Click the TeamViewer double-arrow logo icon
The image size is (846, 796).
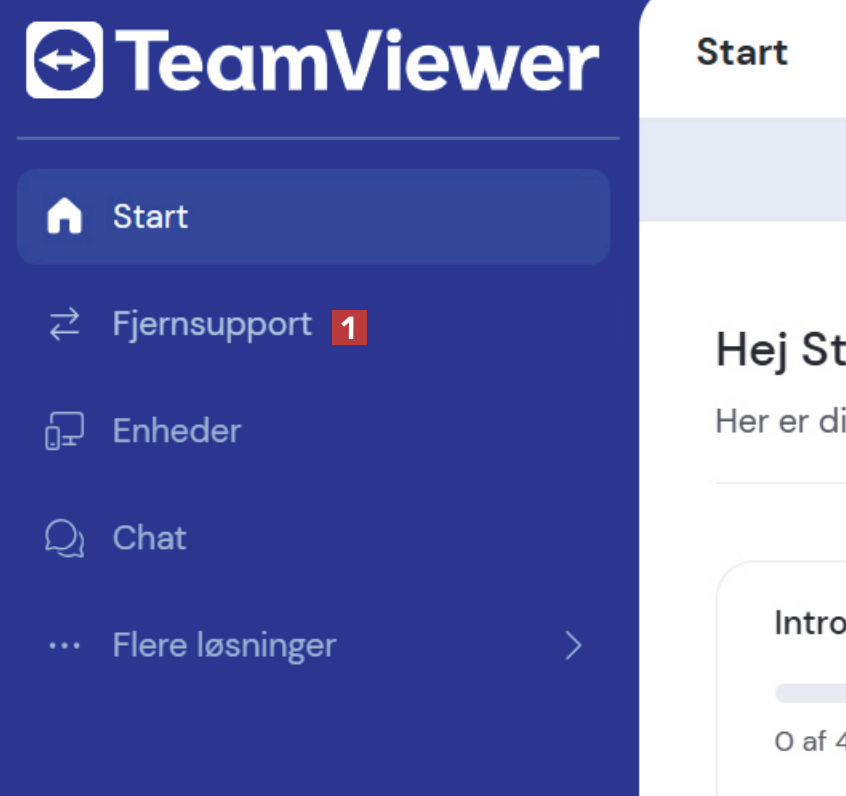coord(64,60)
